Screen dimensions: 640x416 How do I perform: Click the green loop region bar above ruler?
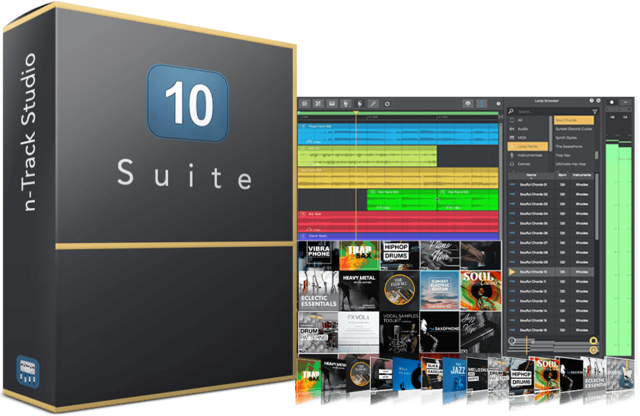[398, 113]
